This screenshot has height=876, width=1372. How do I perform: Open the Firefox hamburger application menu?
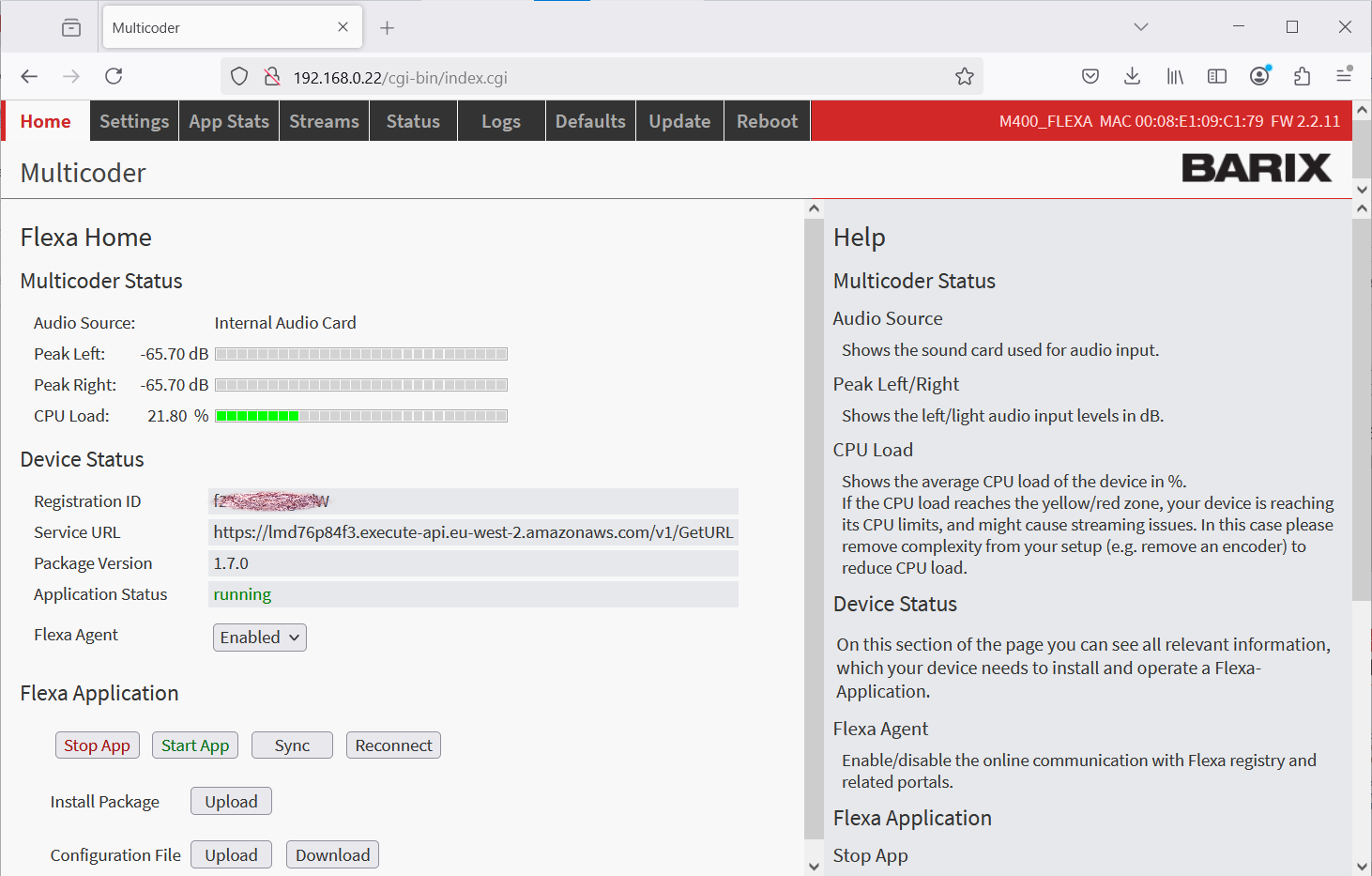[x=1344, y=77]
